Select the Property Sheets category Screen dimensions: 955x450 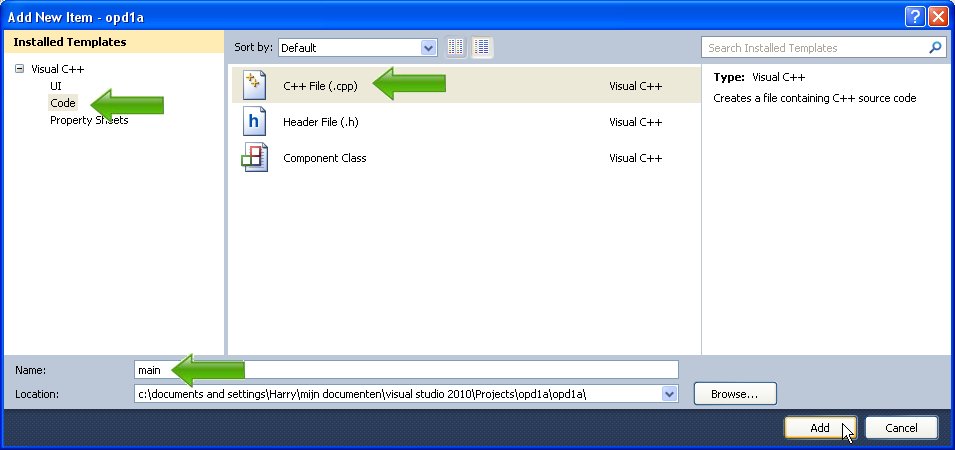coord(89,120)
